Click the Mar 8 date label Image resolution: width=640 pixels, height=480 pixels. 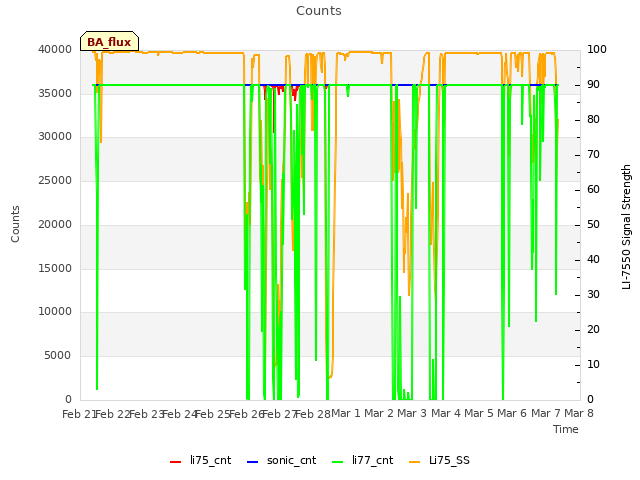[x=579, y=413]
